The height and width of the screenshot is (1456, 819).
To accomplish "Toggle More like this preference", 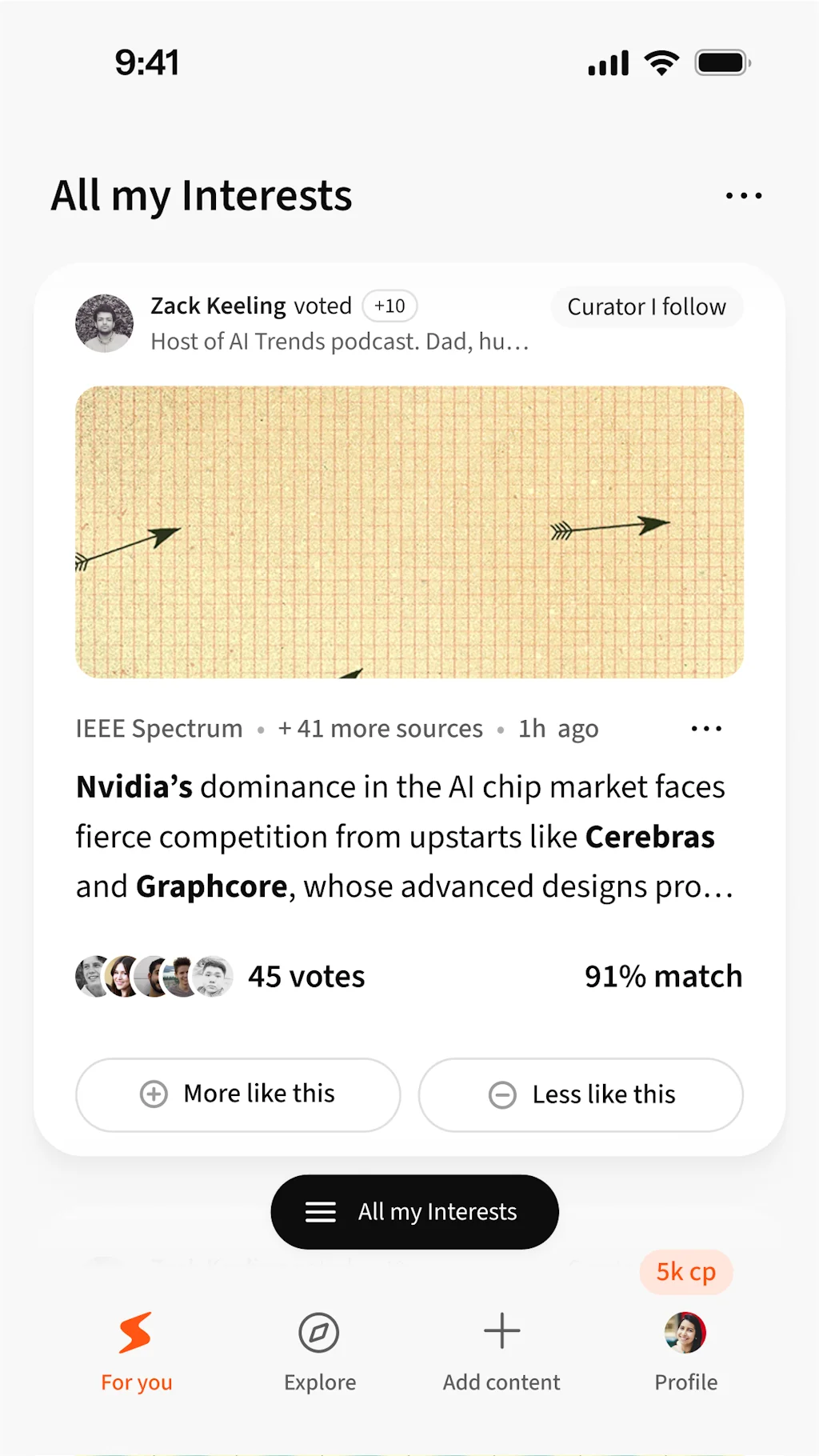I will coord(238,1094).
